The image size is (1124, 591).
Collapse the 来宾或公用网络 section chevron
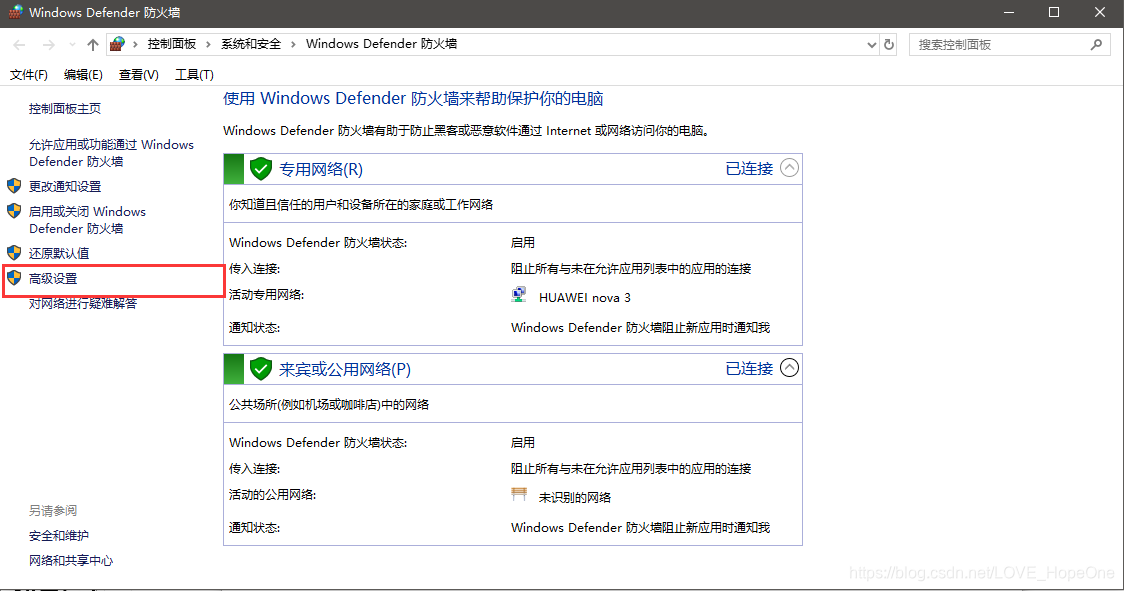tap(789, 368)
